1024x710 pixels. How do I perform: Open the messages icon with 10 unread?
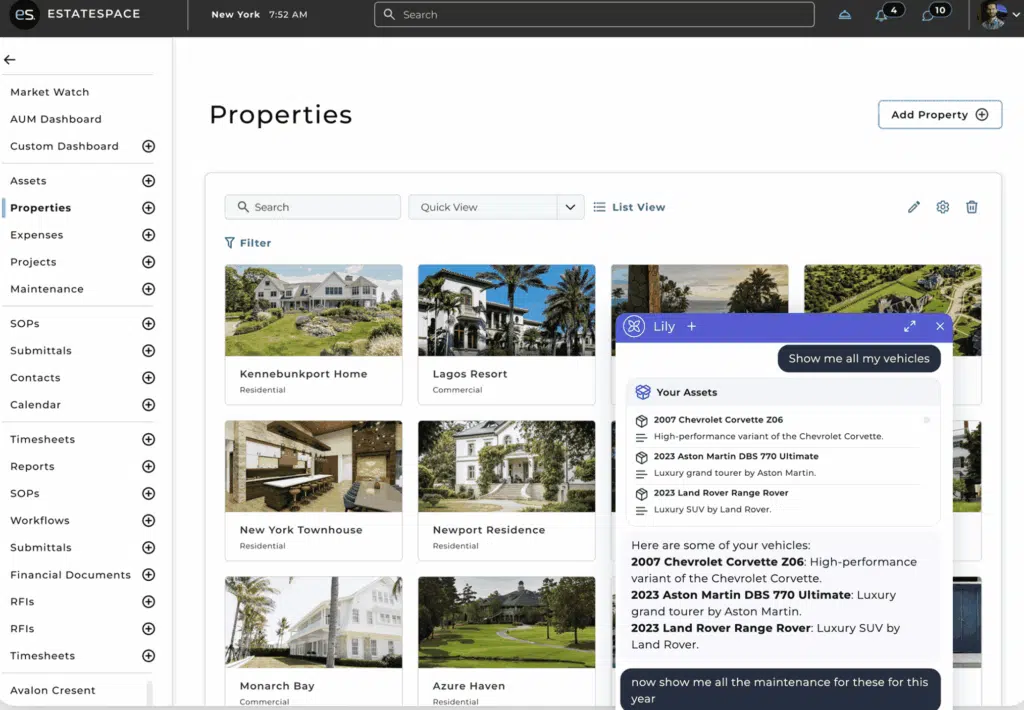point(930,14)
